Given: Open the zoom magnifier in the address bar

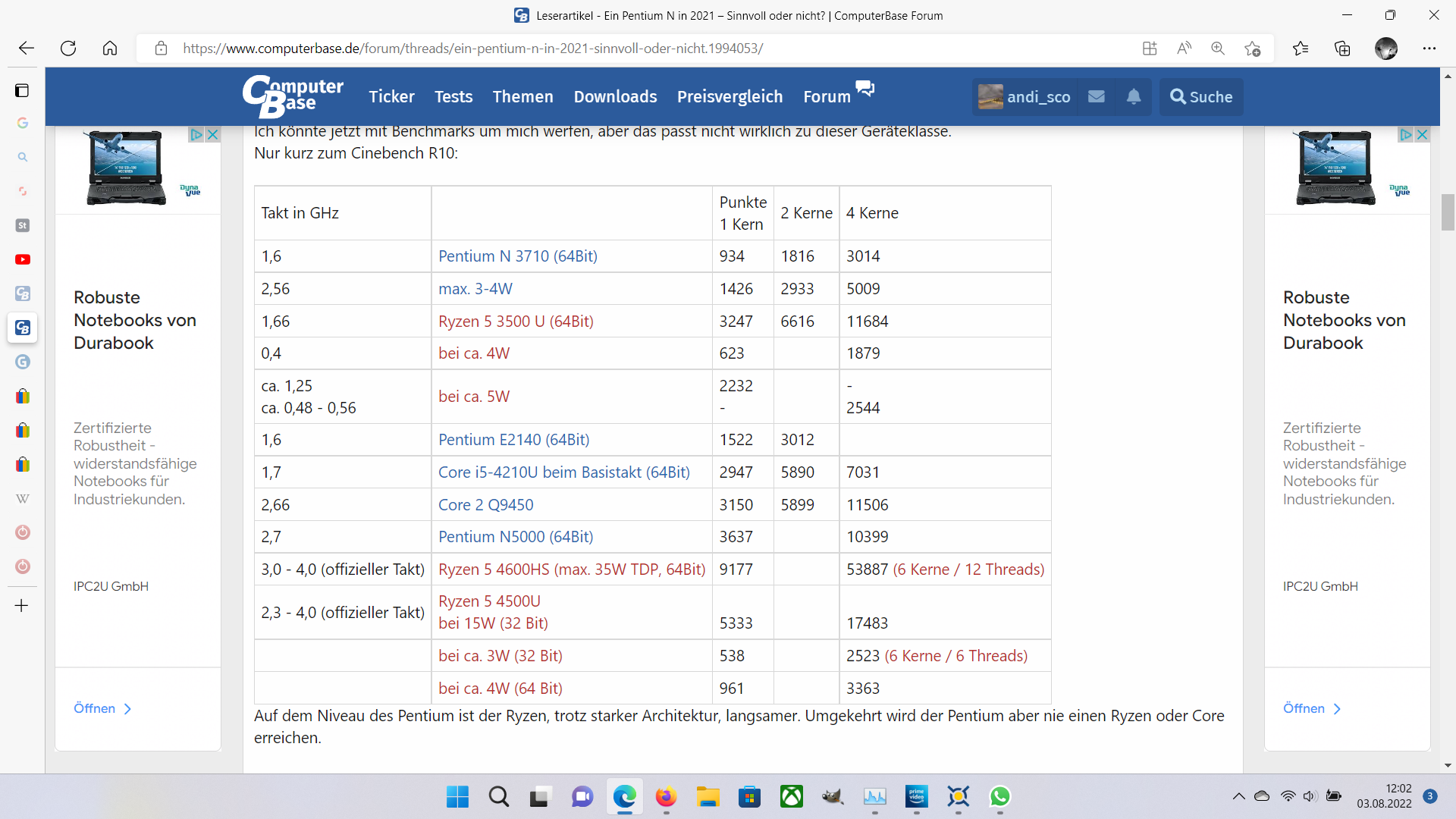Looking at the screenshot, I should pos(1218,49).
